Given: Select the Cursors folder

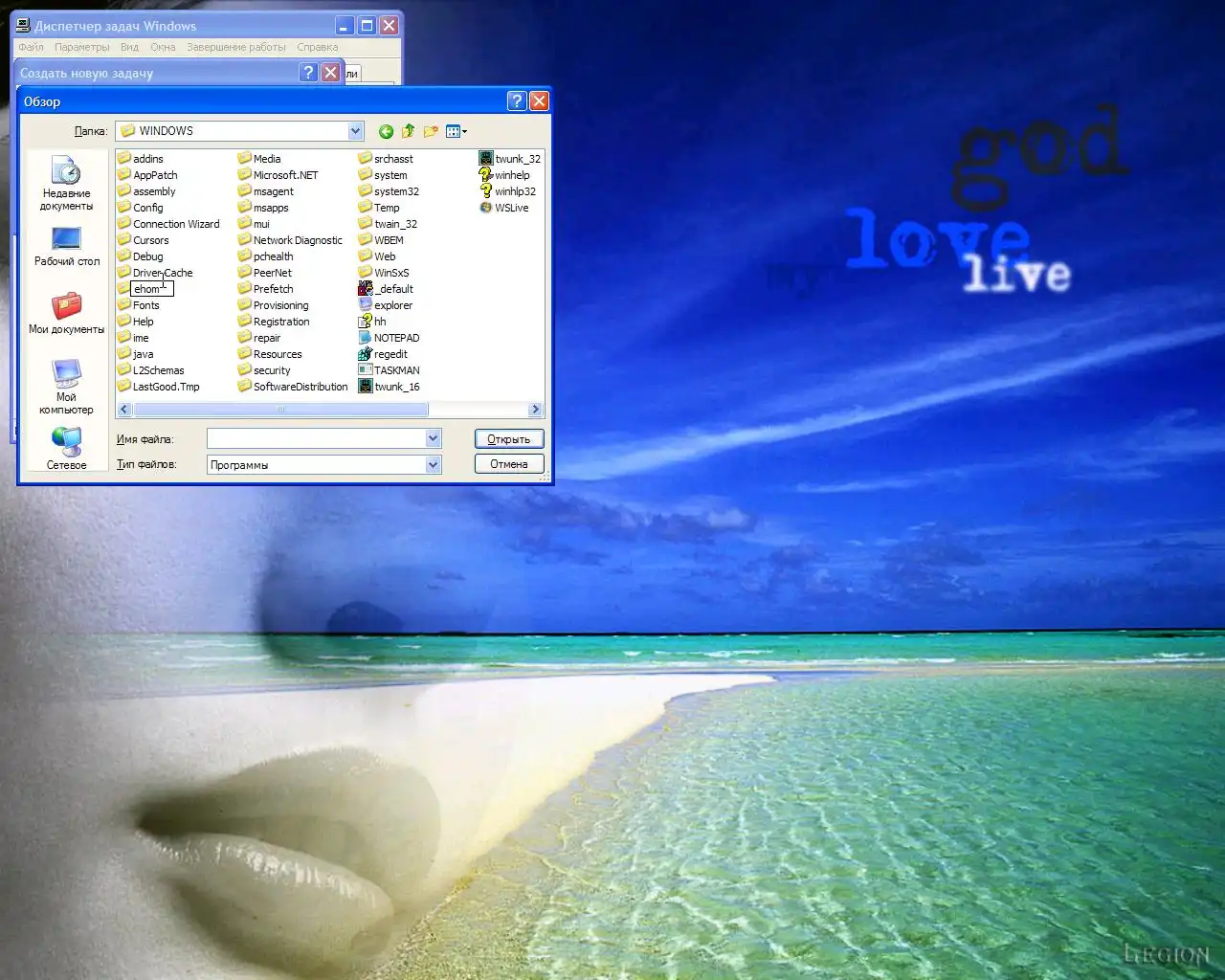Looking at the screenshot, I should click(x=143, y=240).
